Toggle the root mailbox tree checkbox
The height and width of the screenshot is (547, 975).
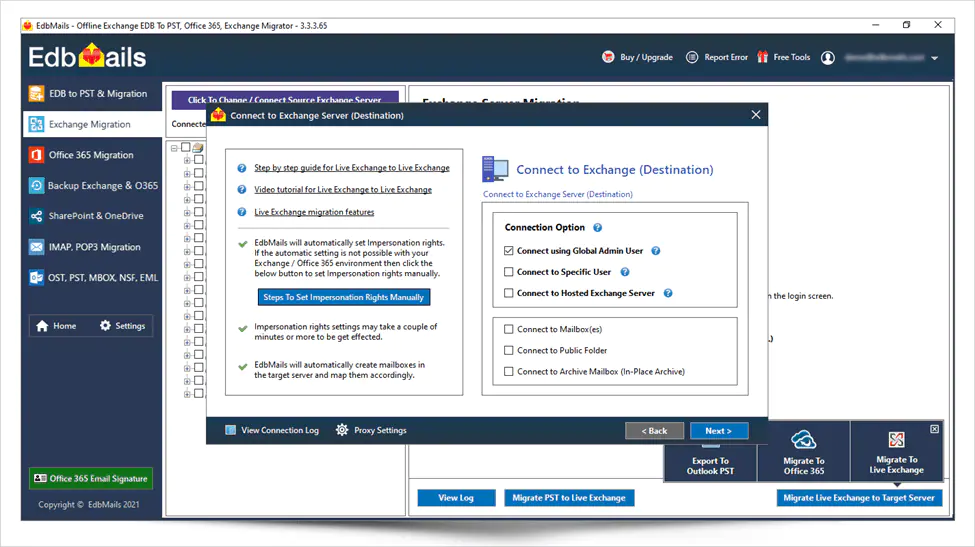186,148
